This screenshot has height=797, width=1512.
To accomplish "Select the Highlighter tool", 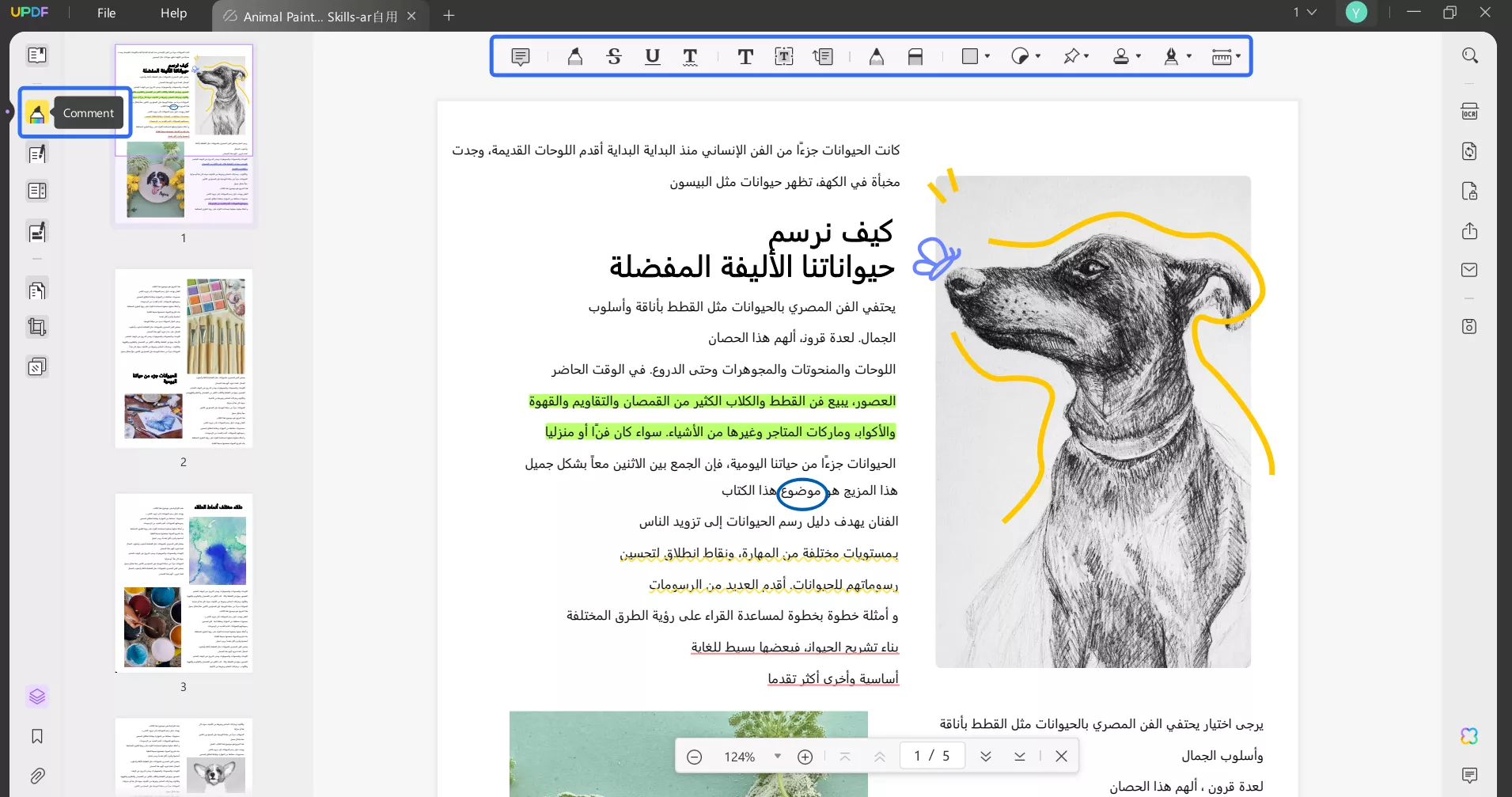I will (574, 56).
